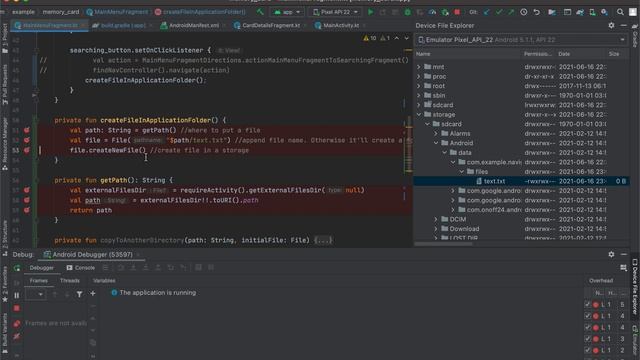
Task: Mute breakpoints icon in debug sidebar
Action: click(x=17, y=337)
